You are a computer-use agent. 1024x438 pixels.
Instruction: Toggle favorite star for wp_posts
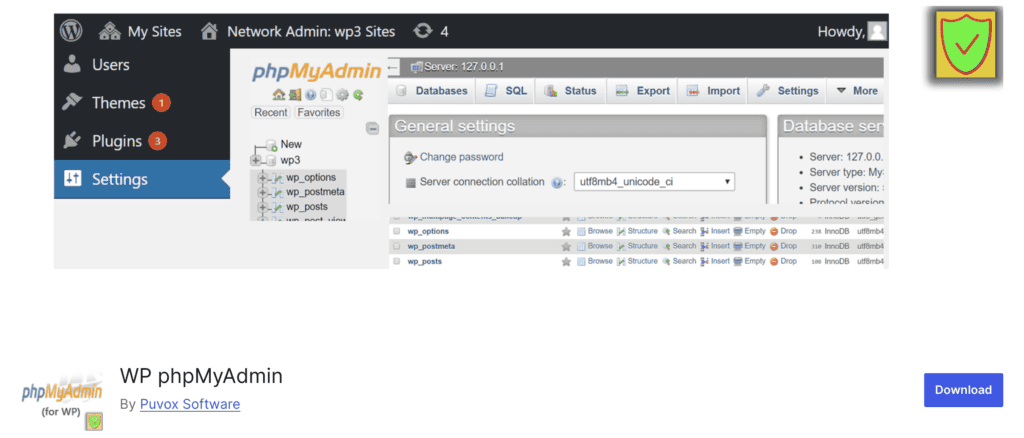pyautogui.click(x=566, y=261)
